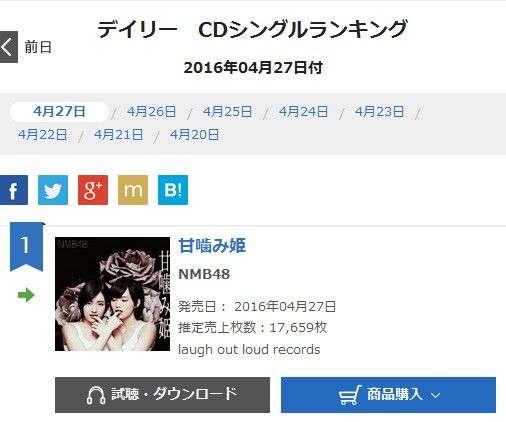Bookmark the page with Hatena B!
Screen dimensions: 506x422
[x=173, y=190]
